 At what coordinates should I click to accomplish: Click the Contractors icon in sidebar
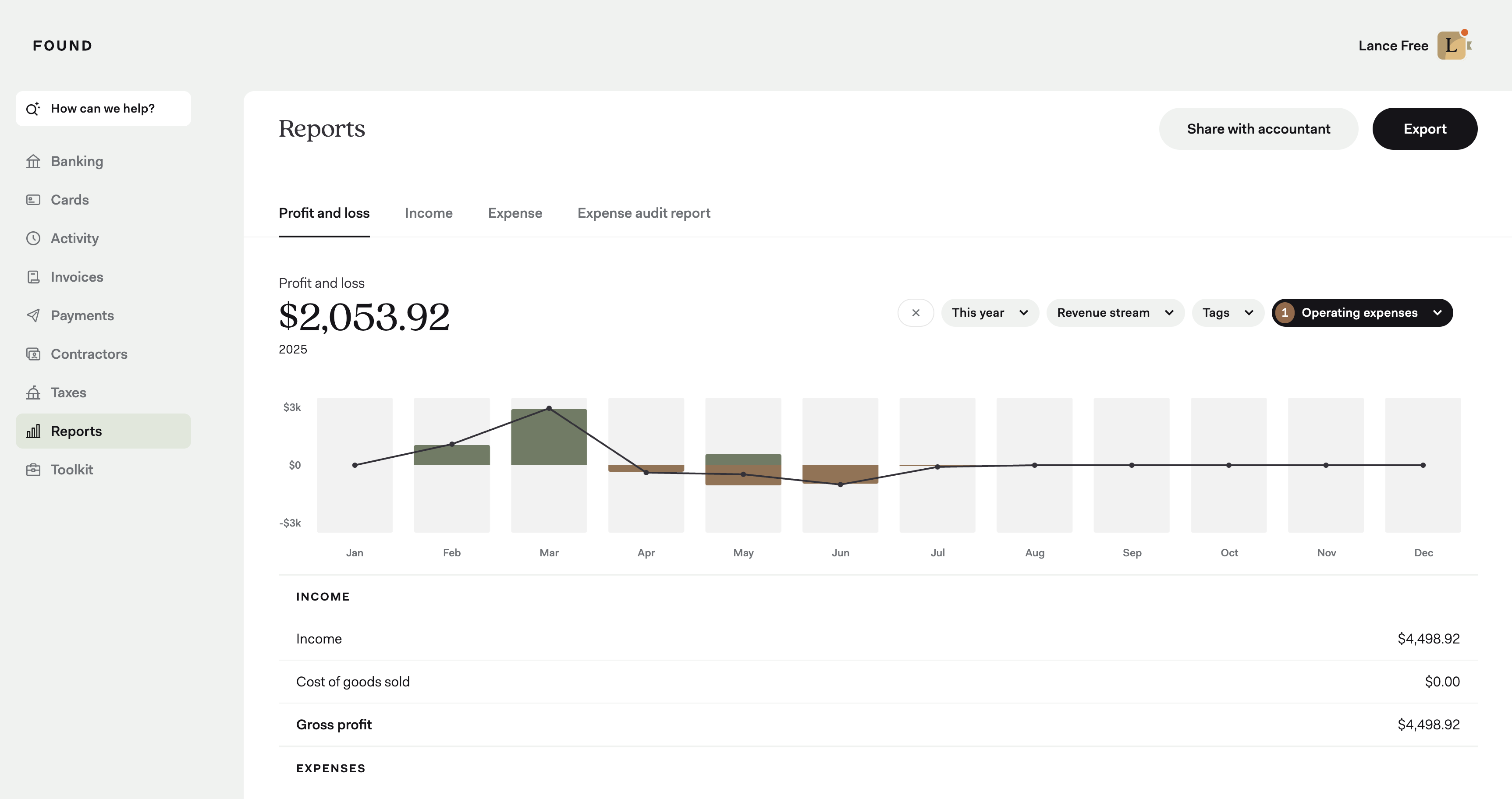(33, 354)
